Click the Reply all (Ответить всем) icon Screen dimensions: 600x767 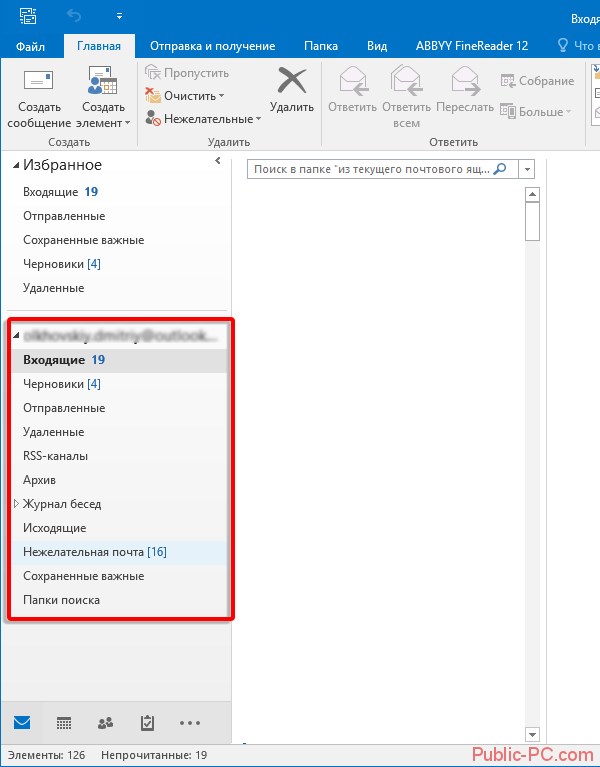[x=406, y=81]
